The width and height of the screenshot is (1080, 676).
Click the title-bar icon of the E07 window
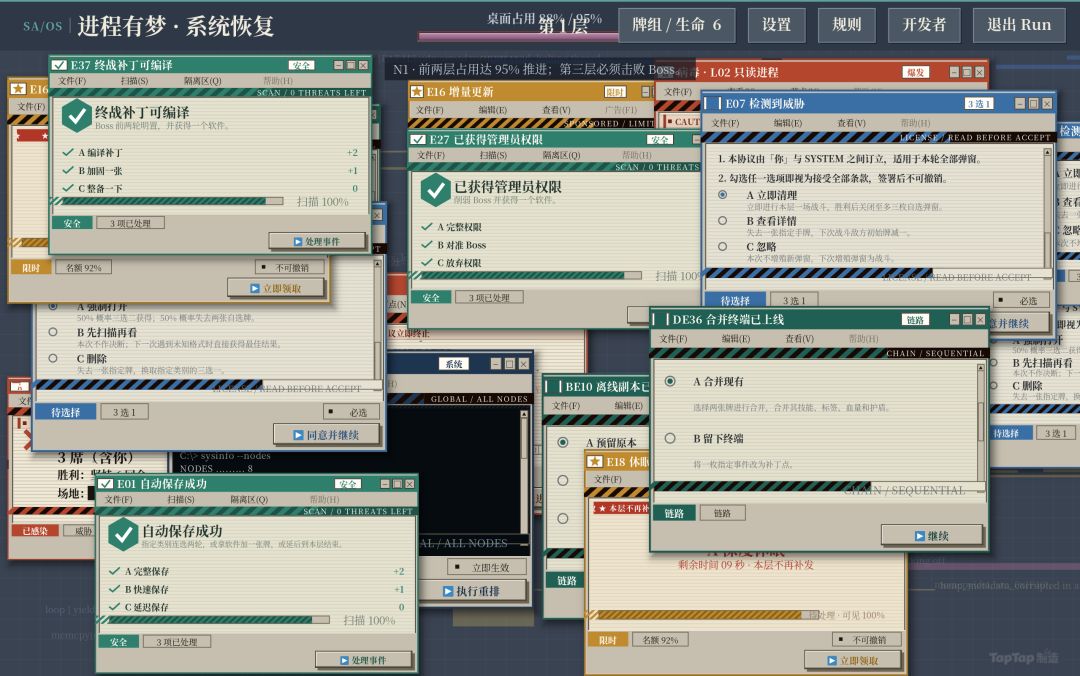pos(713,103)
